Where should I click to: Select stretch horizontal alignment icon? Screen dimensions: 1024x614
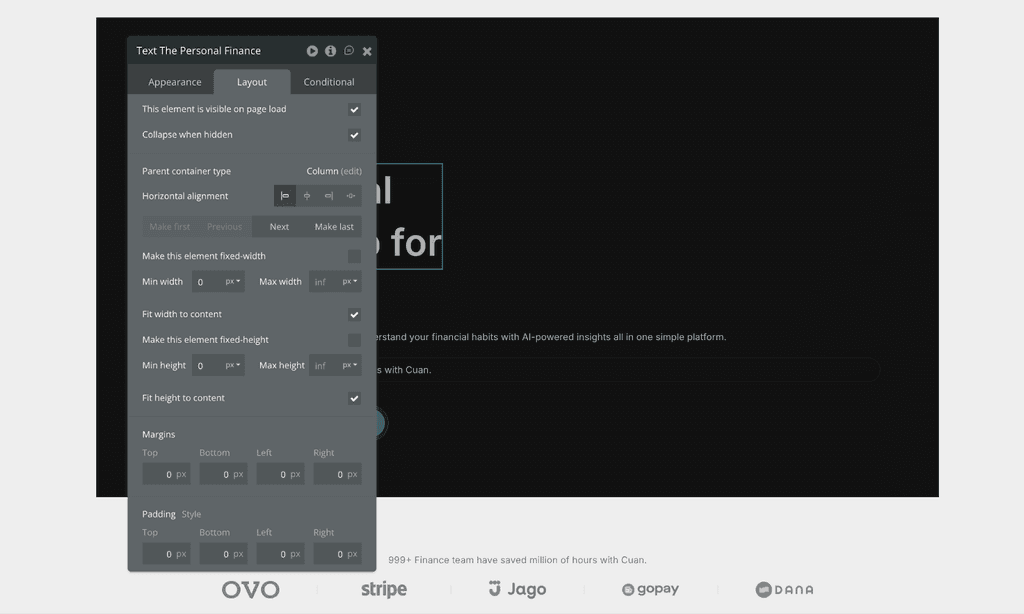[351, 196]
